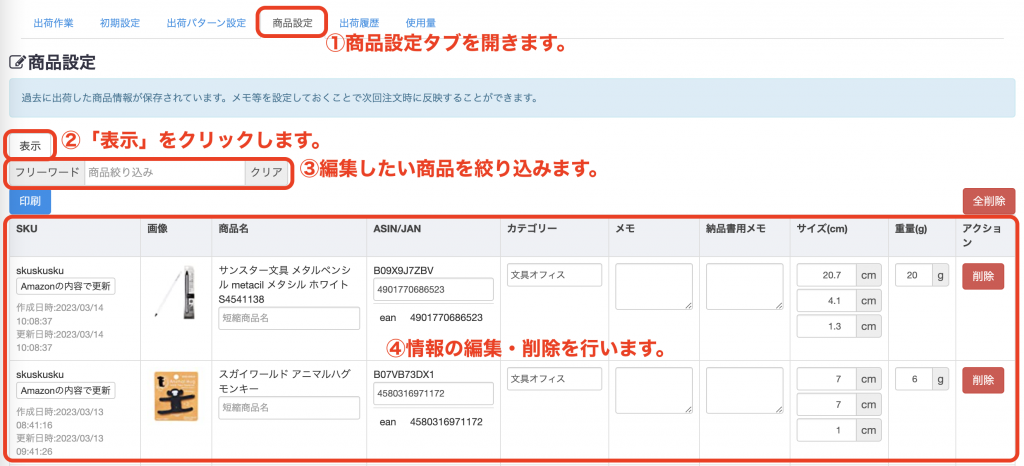
Task: Click 納品書用メモ textarea for metacil pencil
Action: point(744,287)
